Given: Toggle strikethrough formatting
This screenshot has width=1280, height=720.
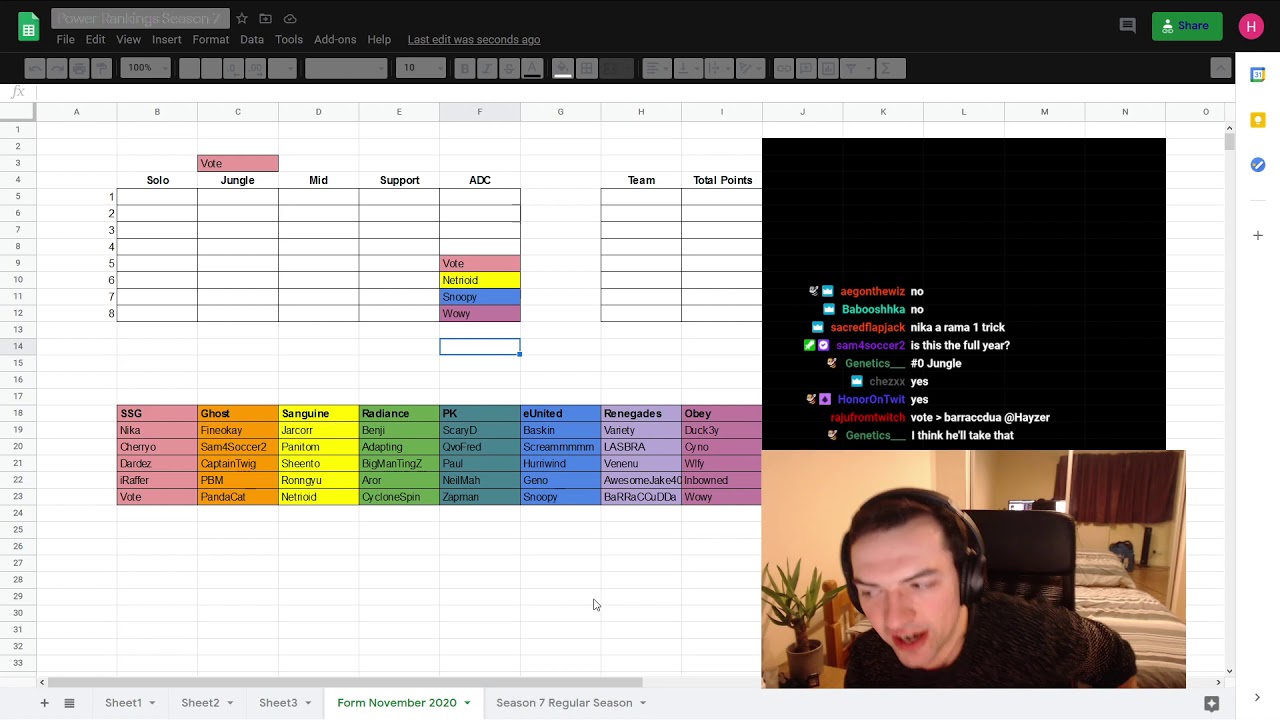Looking at the screenshot, I should [x=509, y=68].
